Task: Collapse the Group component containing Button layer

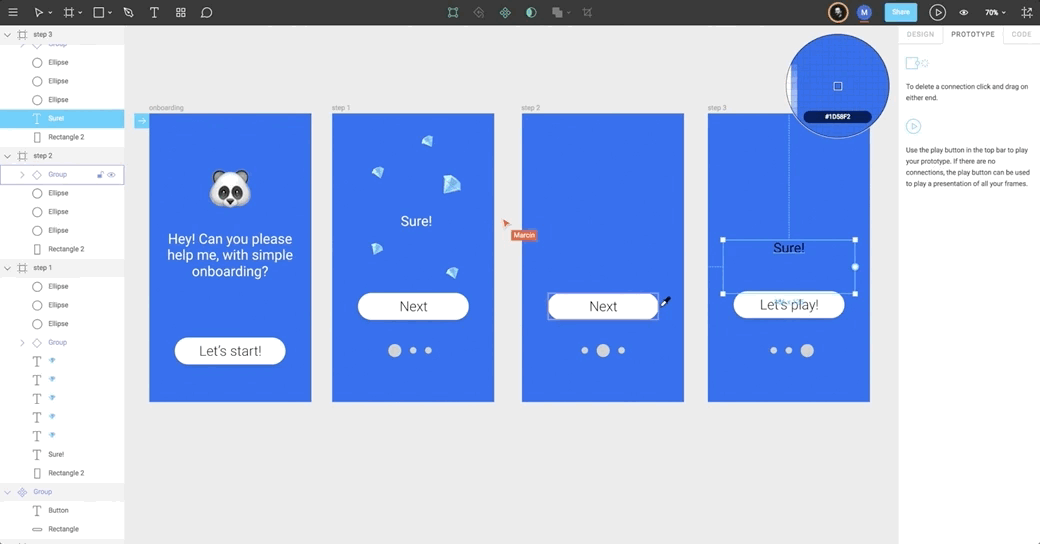Action: [7, 492]
